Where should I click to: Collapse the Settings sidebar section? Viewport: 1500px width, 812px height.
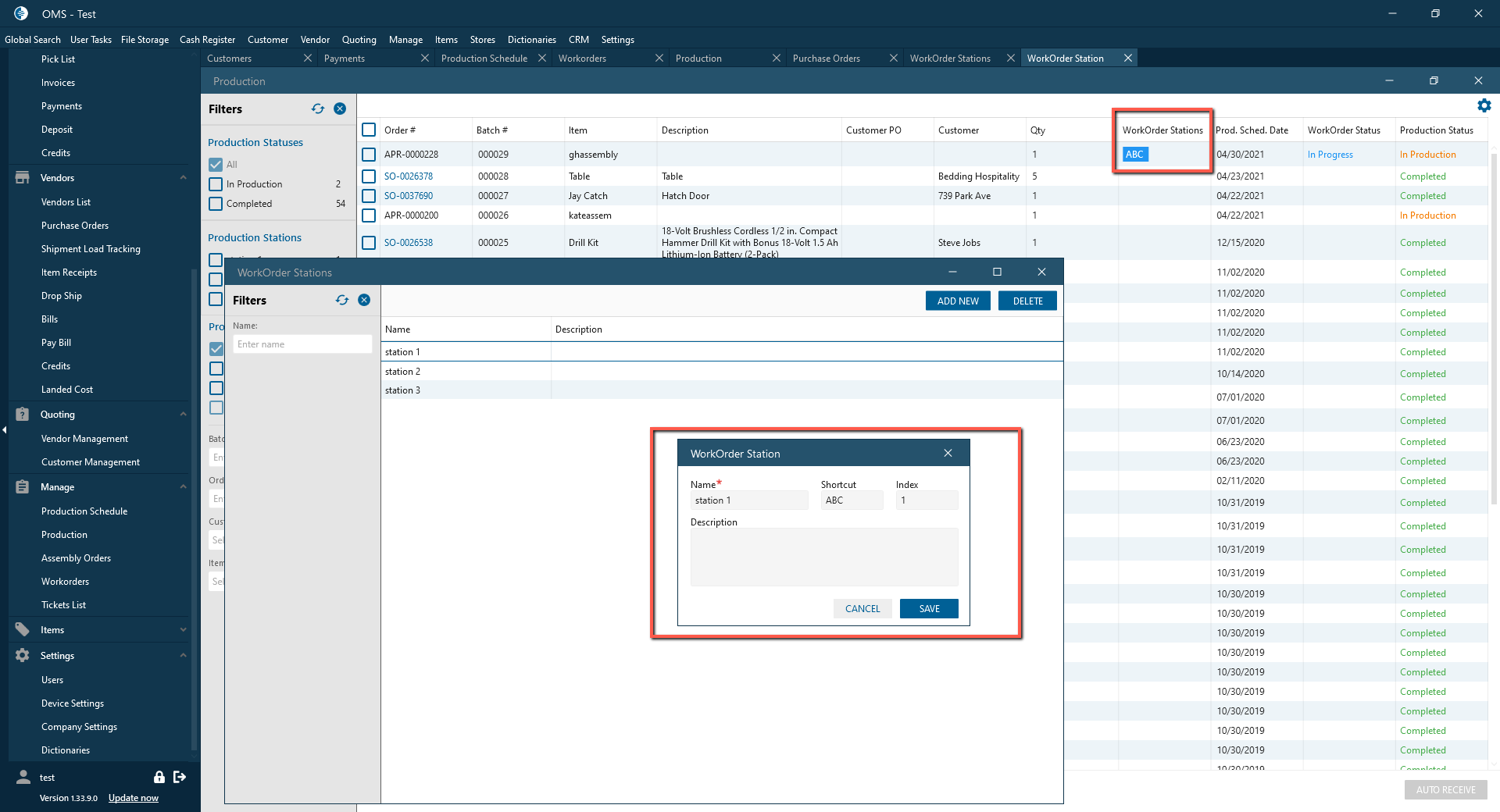[x=183, y=655]
